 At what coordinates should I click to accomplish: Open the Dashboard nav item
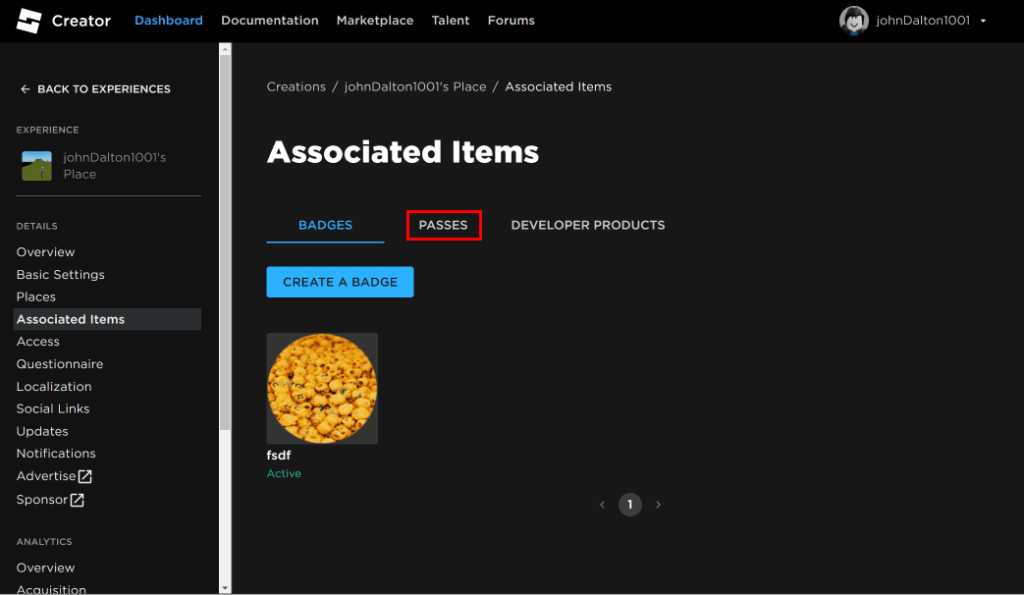point(168,20)
